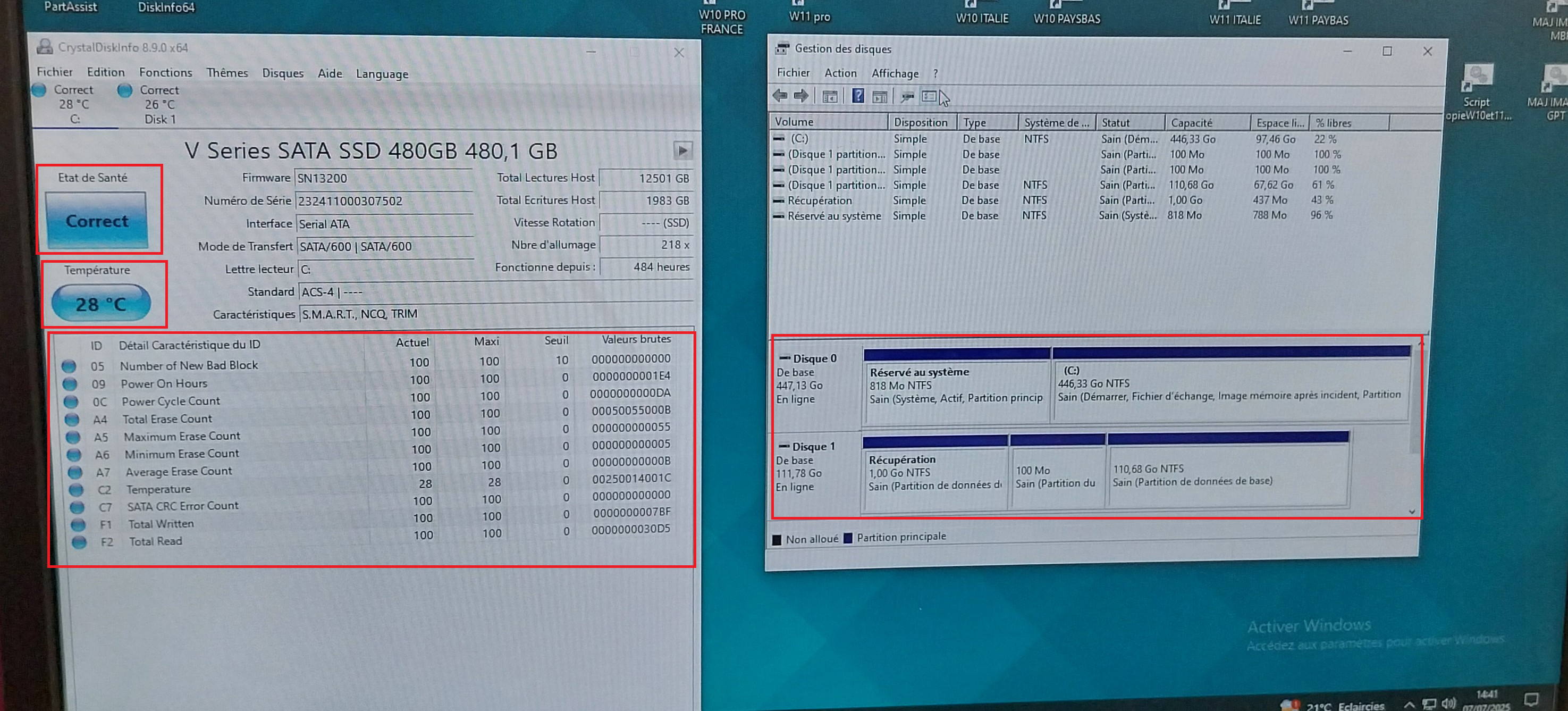Click the forward arrow toolbar icon
Screen dimensions: 1568x711
(x=802, y=96)
